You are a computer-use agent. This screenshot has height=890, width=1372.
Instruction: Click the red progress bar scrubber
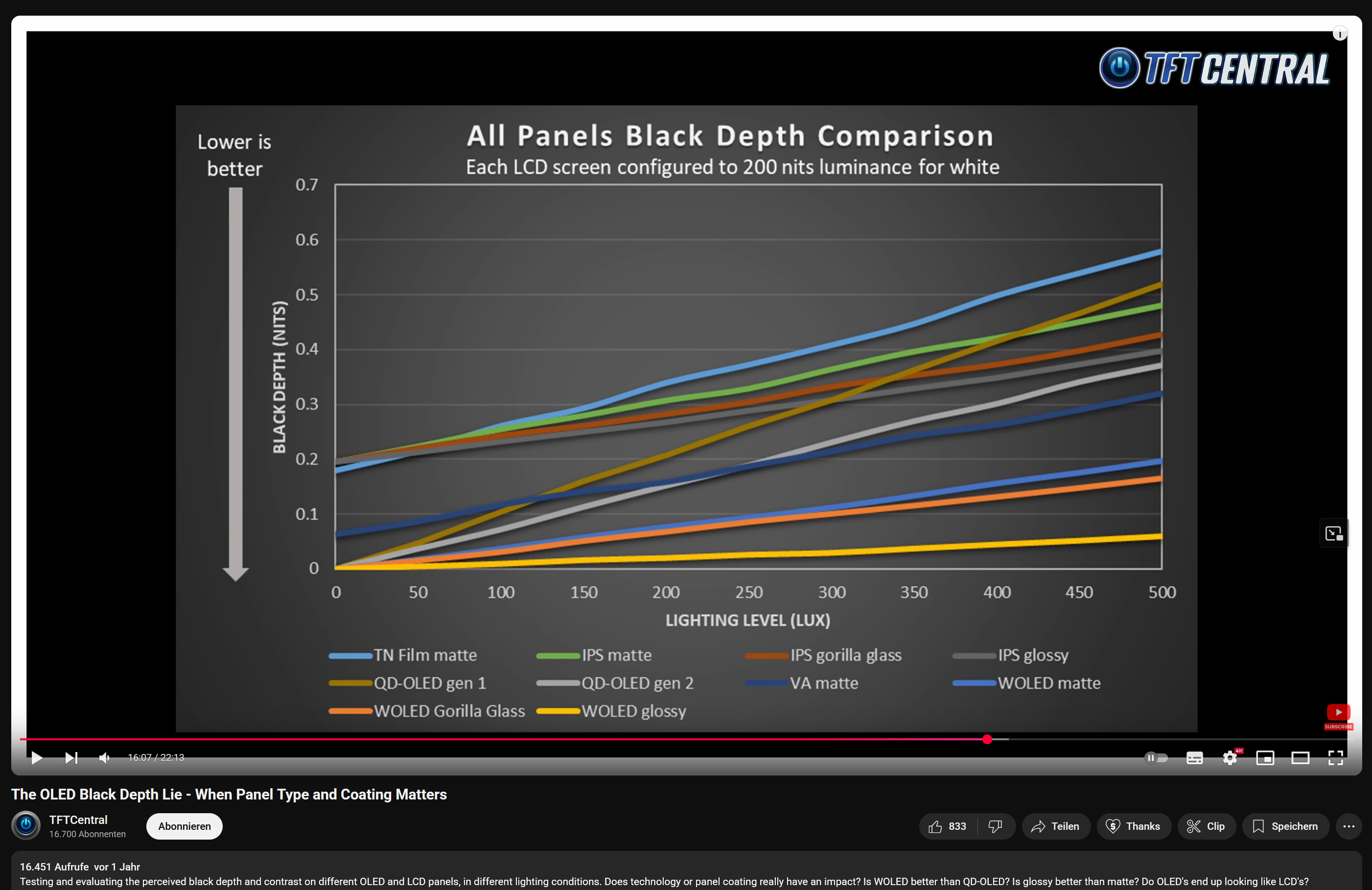tap(987, 739)
